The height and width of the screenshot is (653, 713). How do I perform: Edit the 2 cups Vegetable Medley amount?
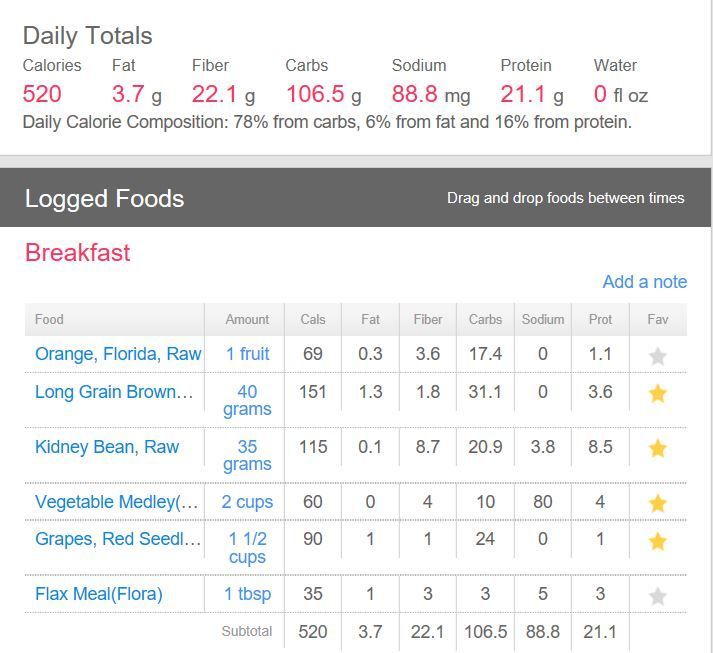pos(247,502)
